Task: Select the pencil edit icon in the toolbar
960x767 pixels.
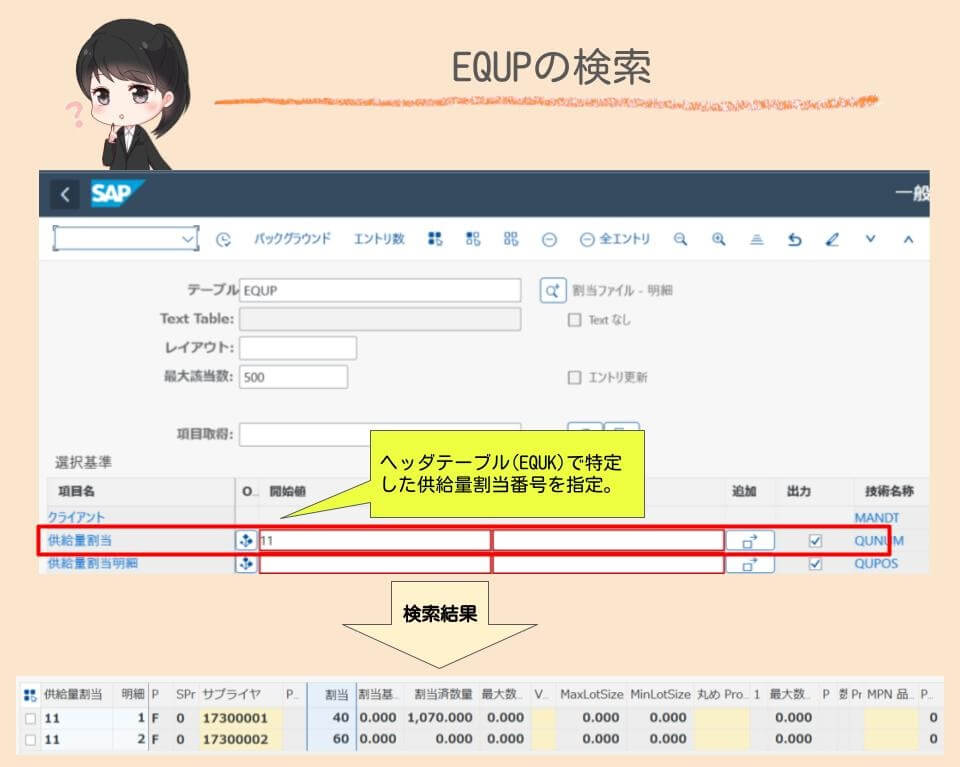Action: (x=832, y=239)
